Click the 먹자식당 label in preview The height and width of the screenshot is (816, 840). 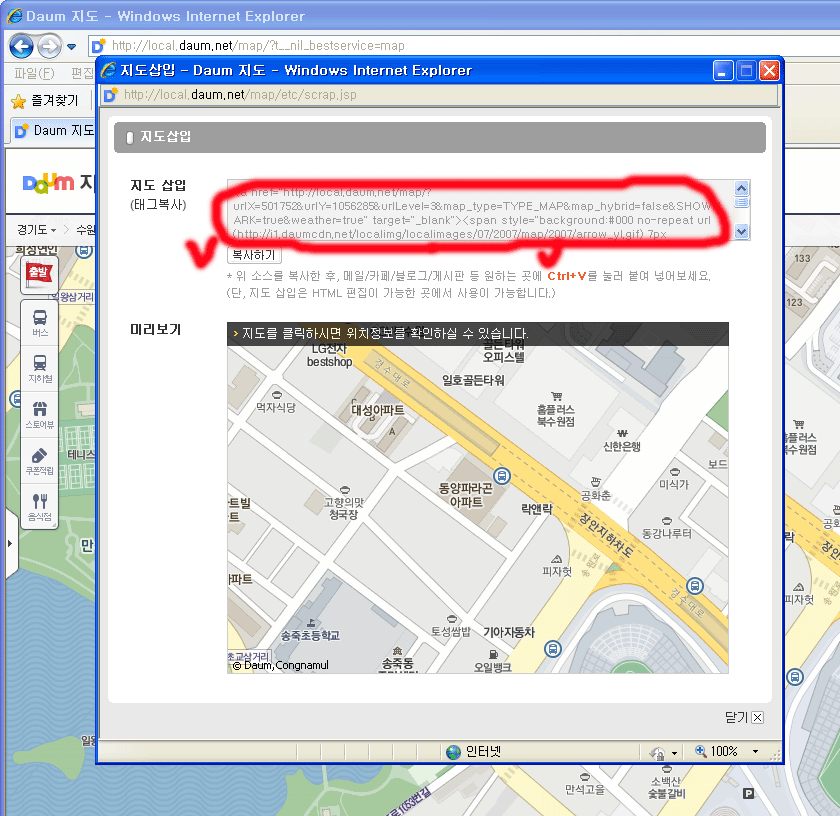pyautogui.click(x=275, y=407)
